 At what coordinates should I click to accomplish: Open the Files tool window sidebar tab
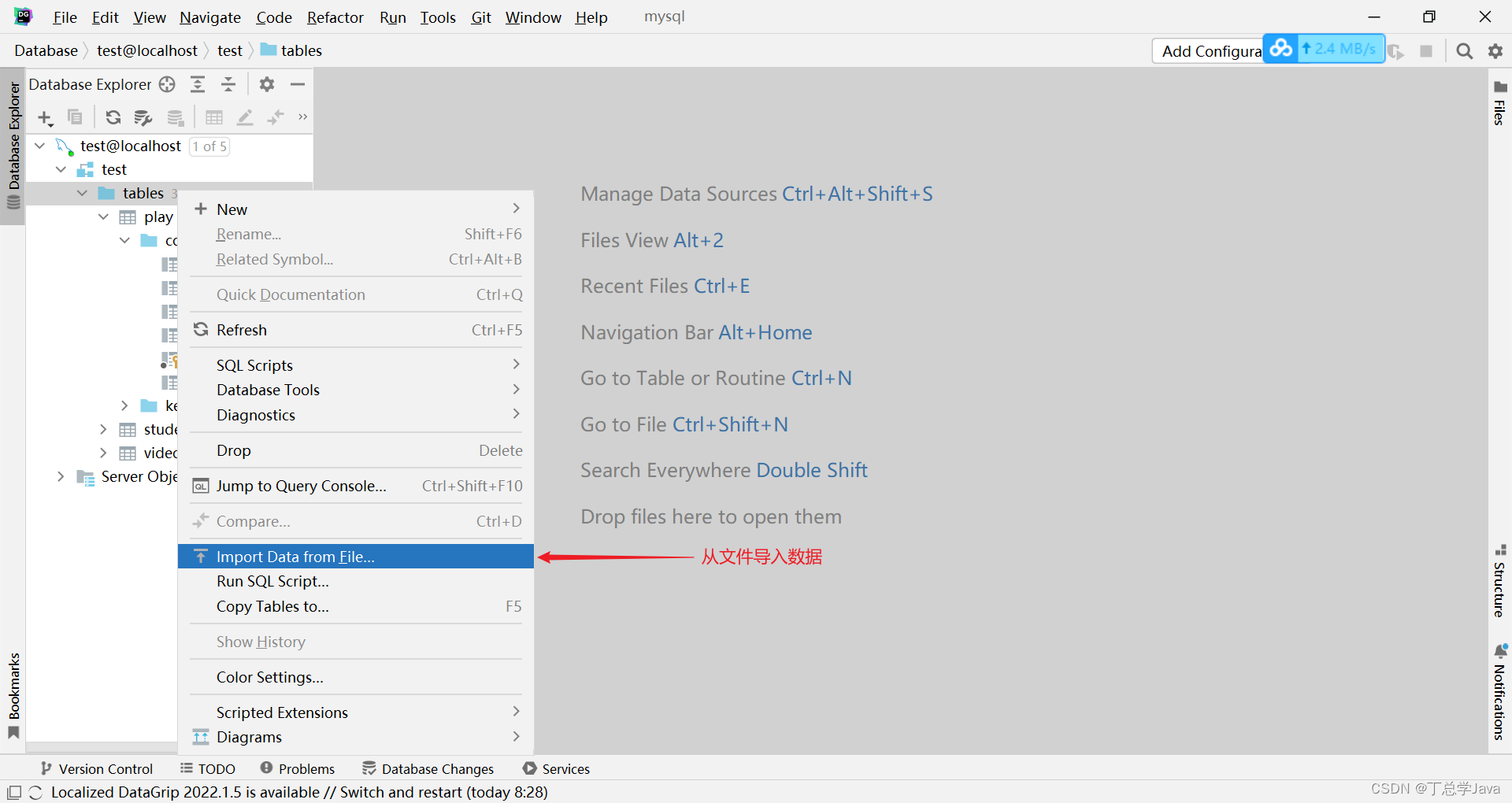pos(1499,103)
